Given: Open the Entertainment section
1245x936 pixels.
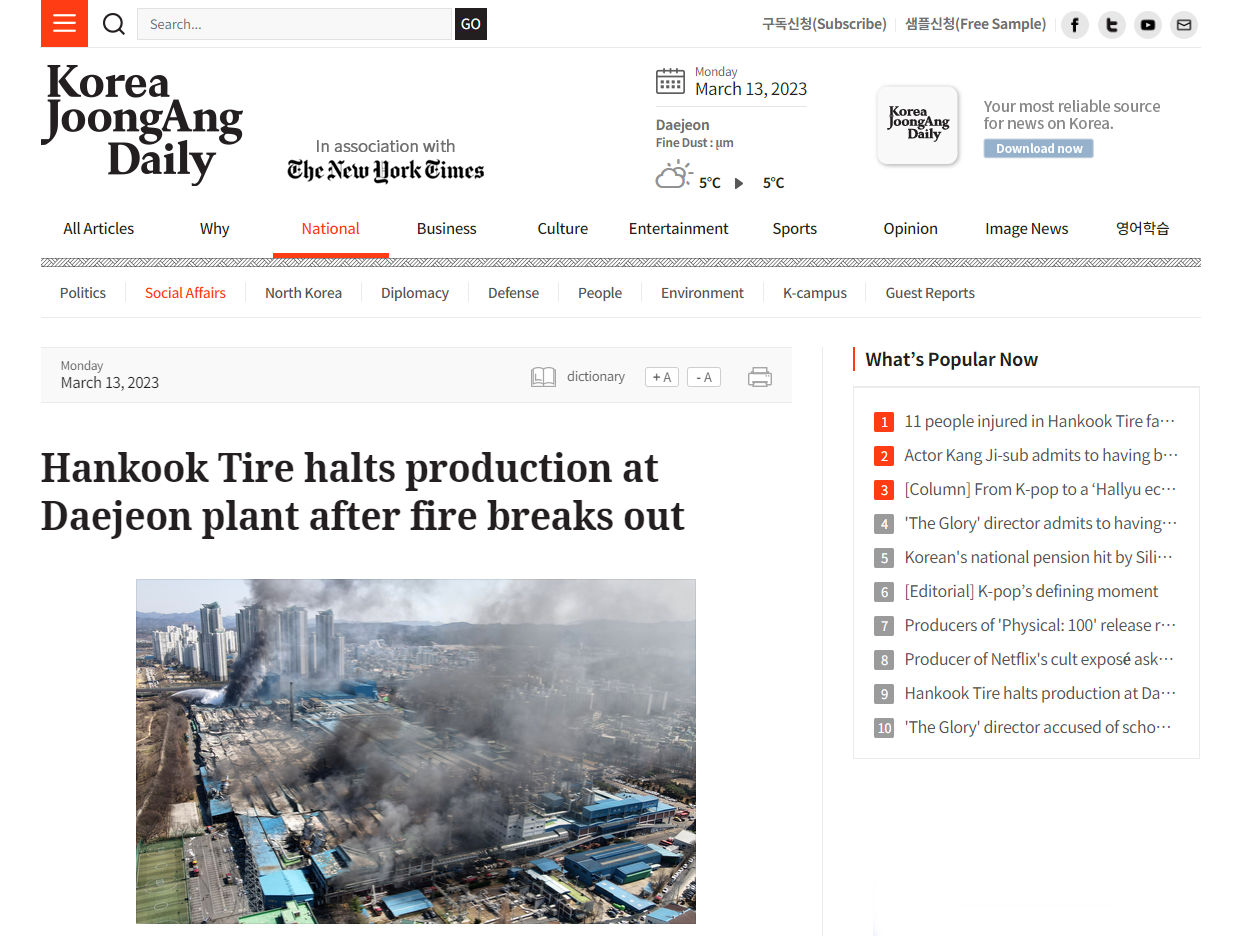Looking at the screenshot, I should click(679, 228).
